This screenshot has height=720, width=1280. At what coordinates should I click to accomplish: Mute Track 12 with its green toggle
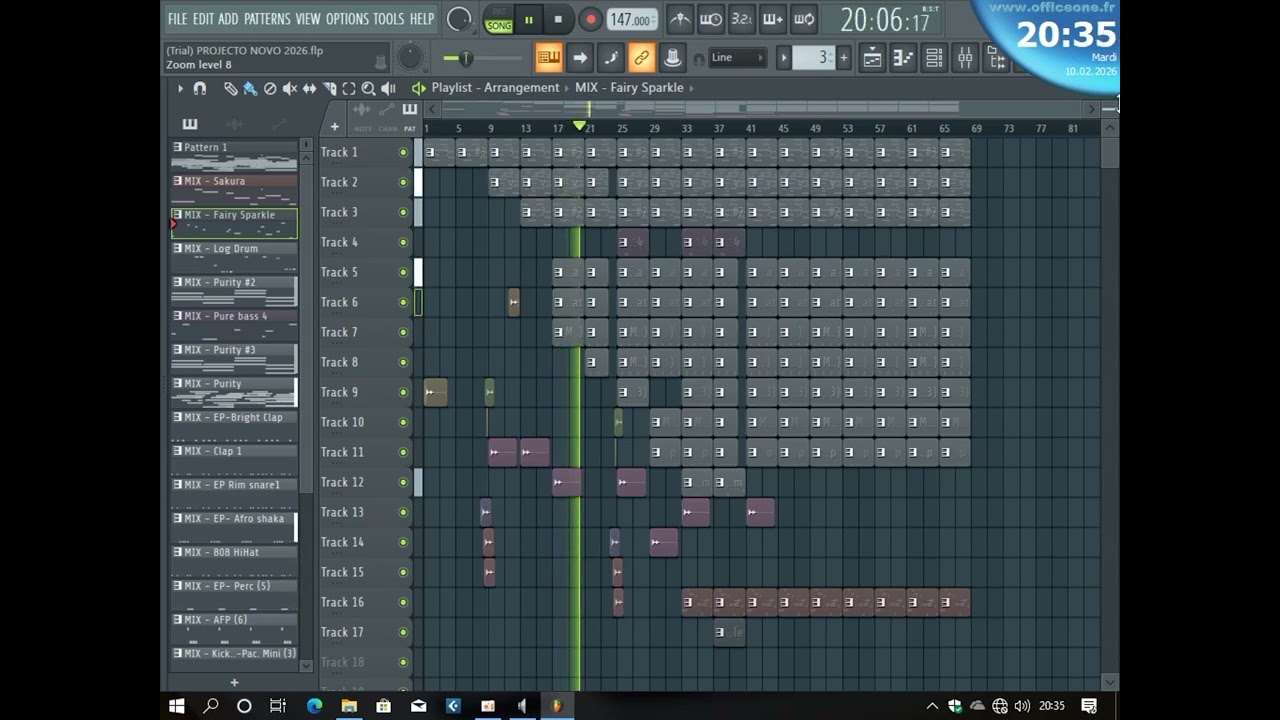click(x=403, y=483)
